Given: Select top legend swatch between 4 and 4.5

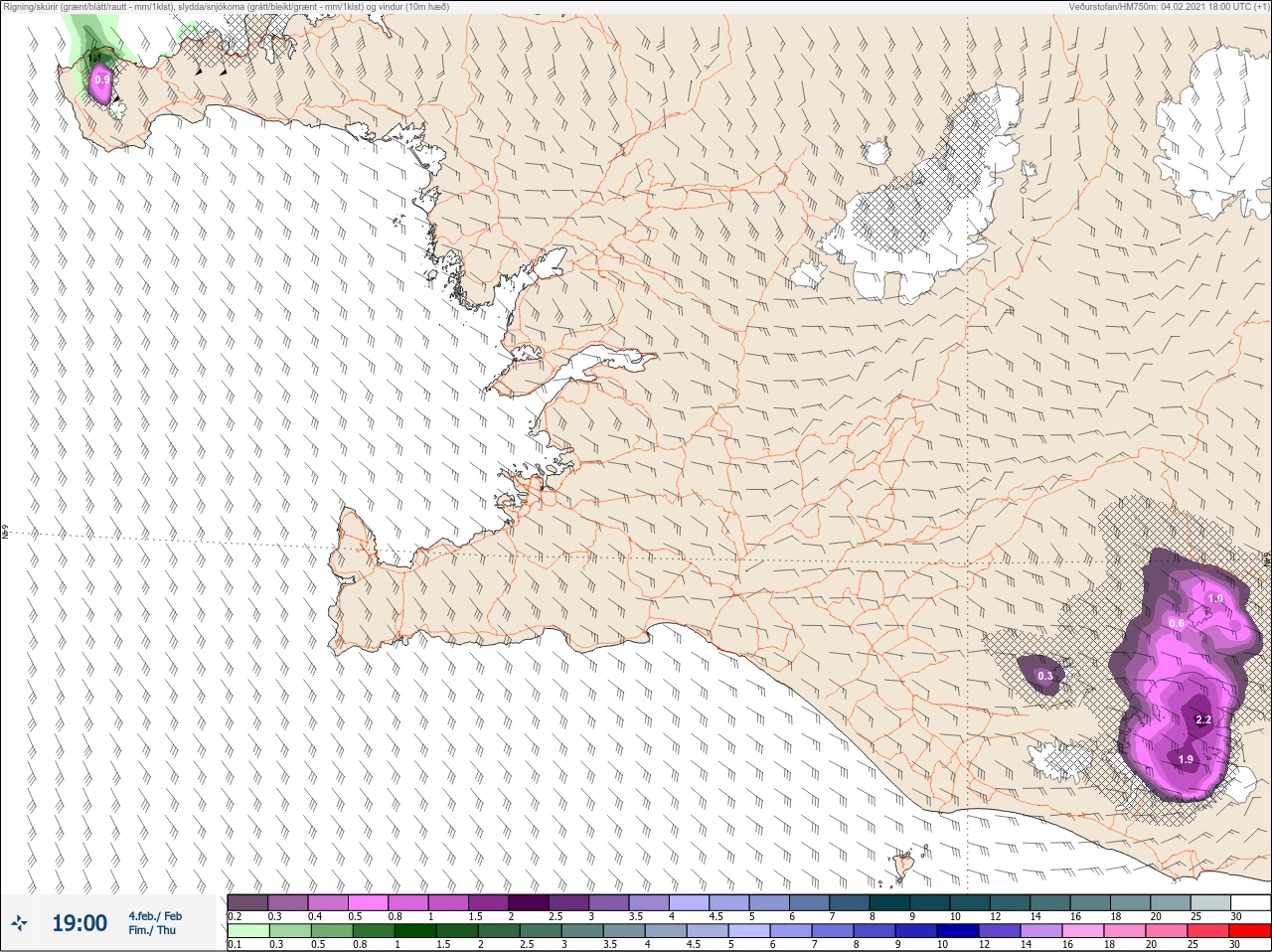Looking at the screenshot, I should click(x=691, y=902).
